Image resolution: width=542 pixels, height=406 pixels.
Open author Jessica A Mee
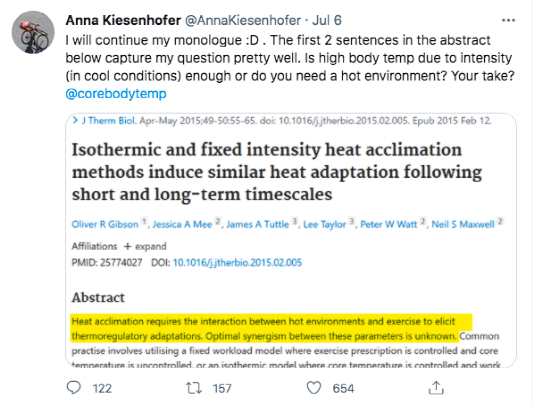(182, 224)
